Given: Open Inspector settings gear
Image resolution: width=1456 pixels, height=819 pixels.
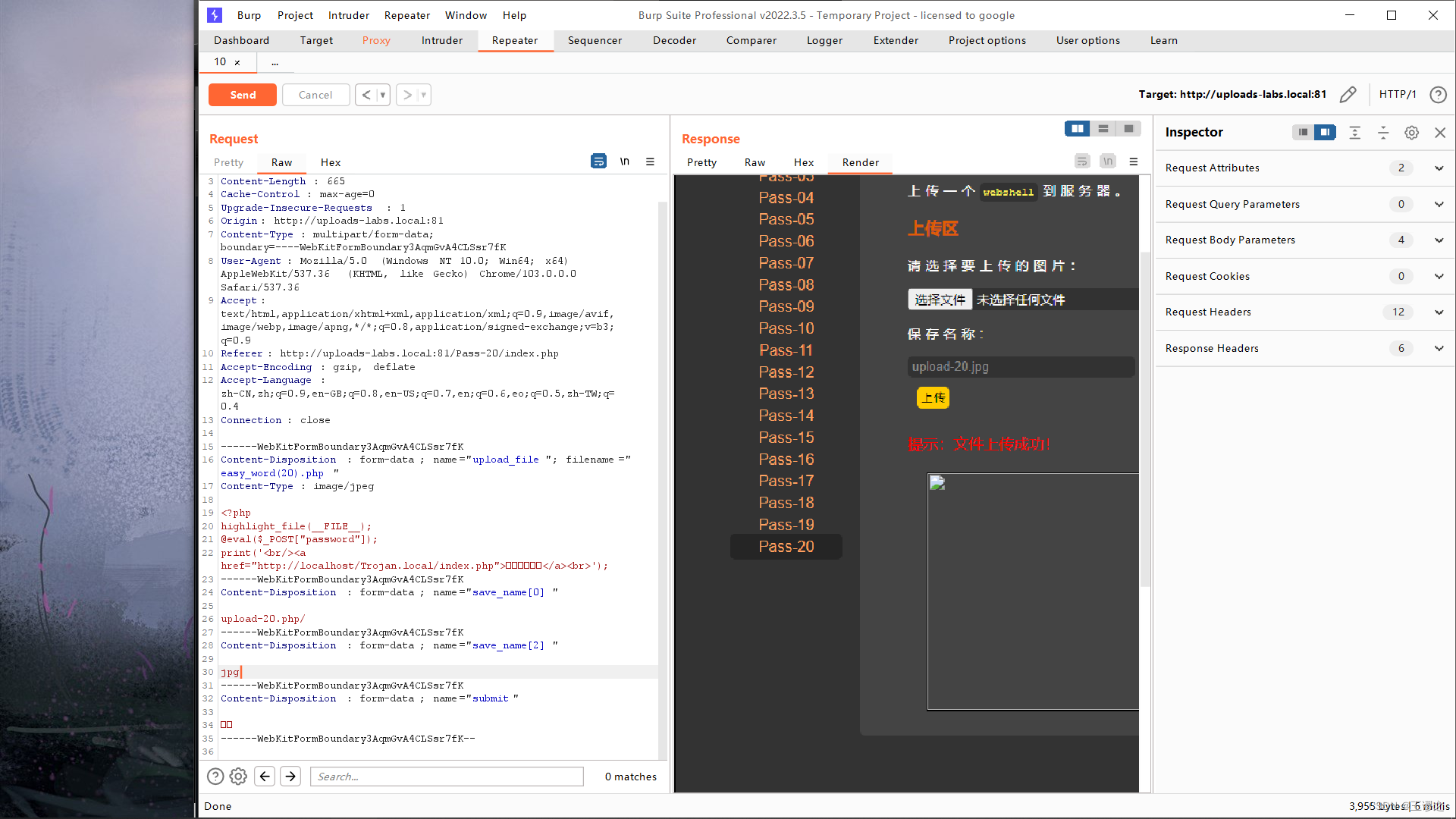Looking at the screenshot, I should tap(1411, 133).
